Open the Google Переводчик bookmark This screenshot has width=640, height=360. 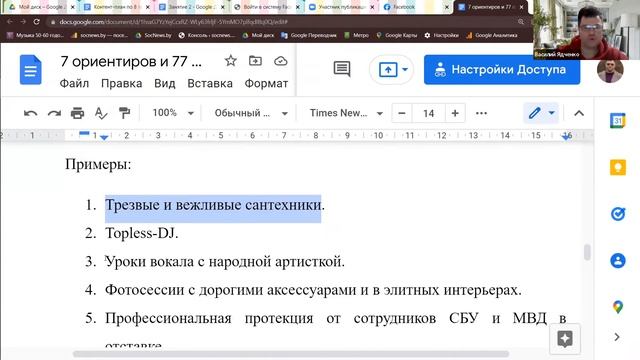pyautogui.click(x=309, y=36)
